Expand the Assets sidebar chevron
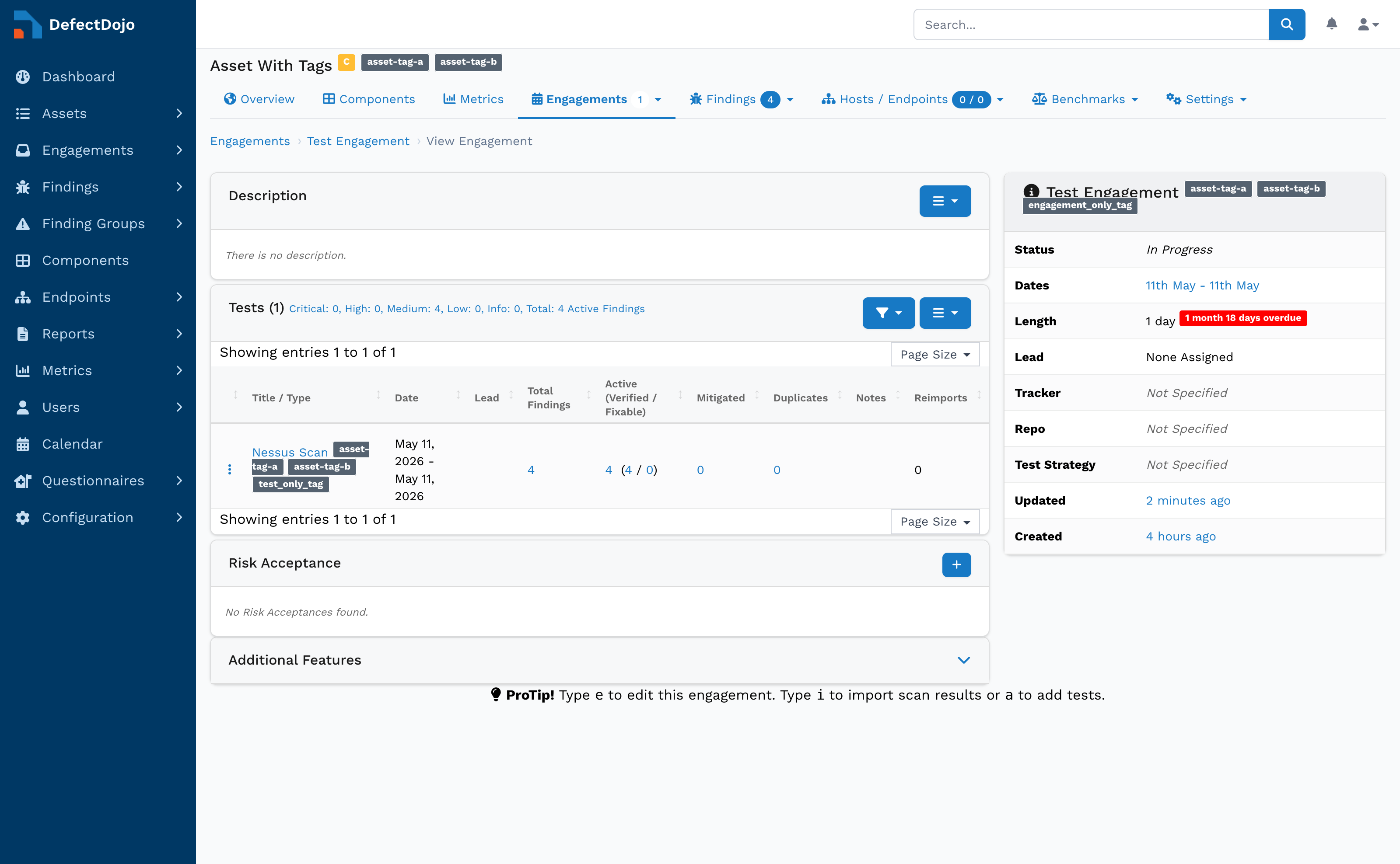This screenshot has height=864, width=1400. (179, 114)
